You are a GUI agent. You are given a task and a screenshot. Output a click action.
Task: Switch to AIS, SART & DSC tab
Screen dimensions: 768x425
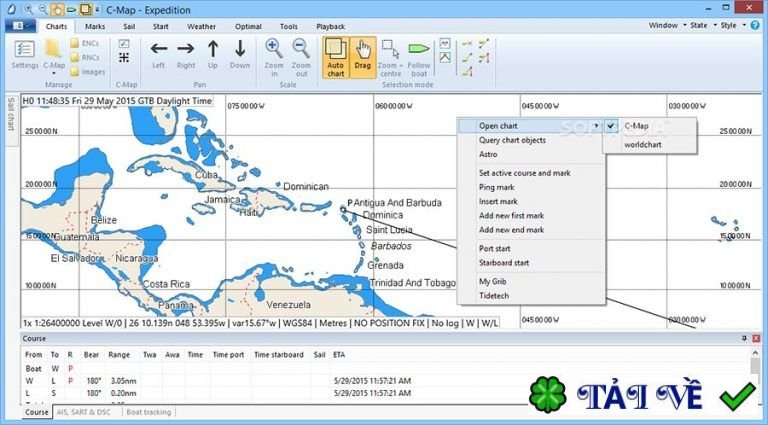coord(84,412)
